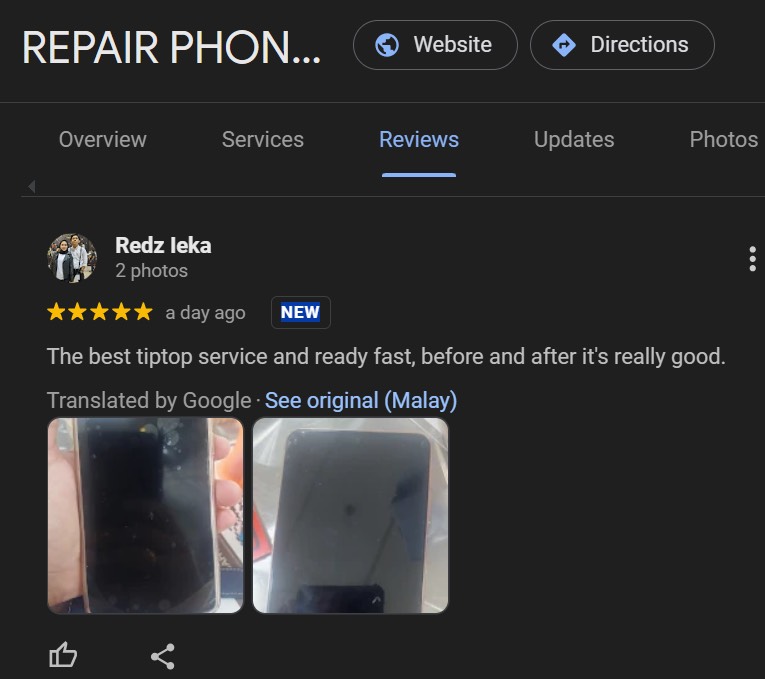Open reviewer name Redz Ieka

click(x=163, y=245)
